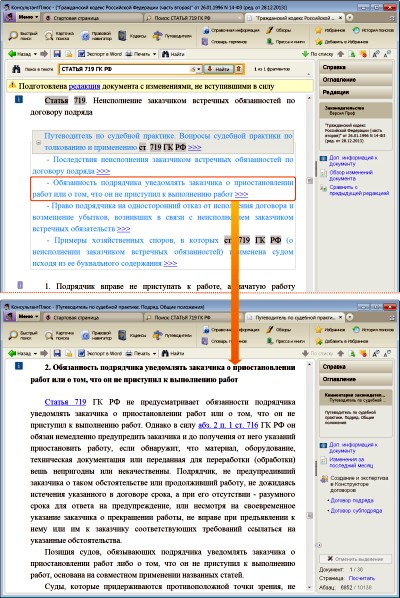Click in СТАТЬЯ 719 ГК РФ search field
This screenshot has height=598, width=400.
[124, 69]
